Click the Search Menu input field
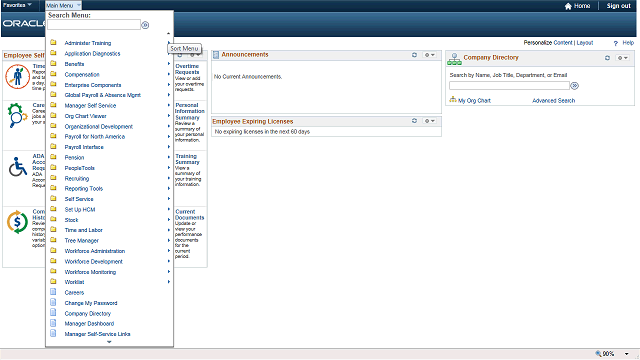 coord(94,25)
